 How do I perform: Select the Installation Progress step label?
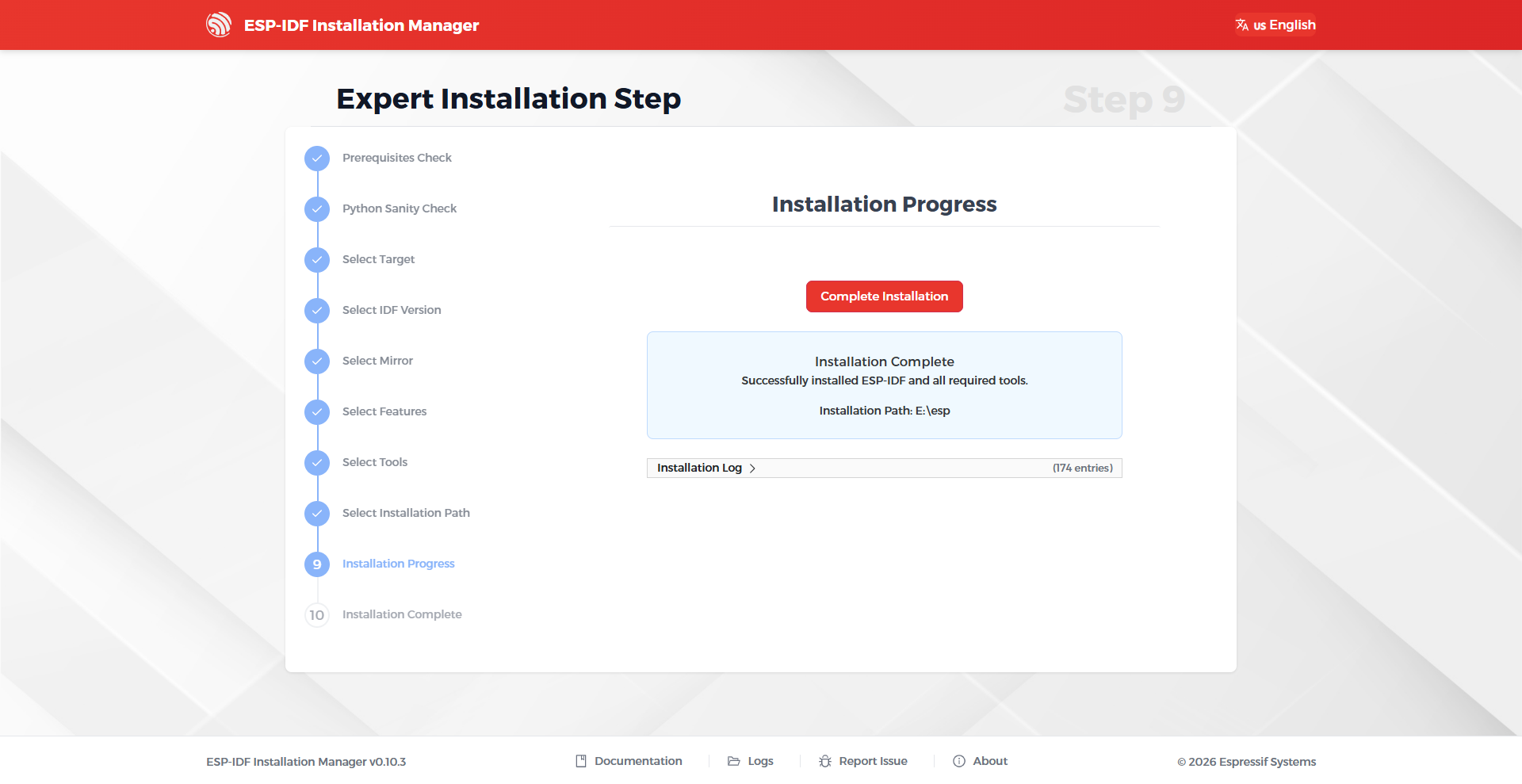399,564
